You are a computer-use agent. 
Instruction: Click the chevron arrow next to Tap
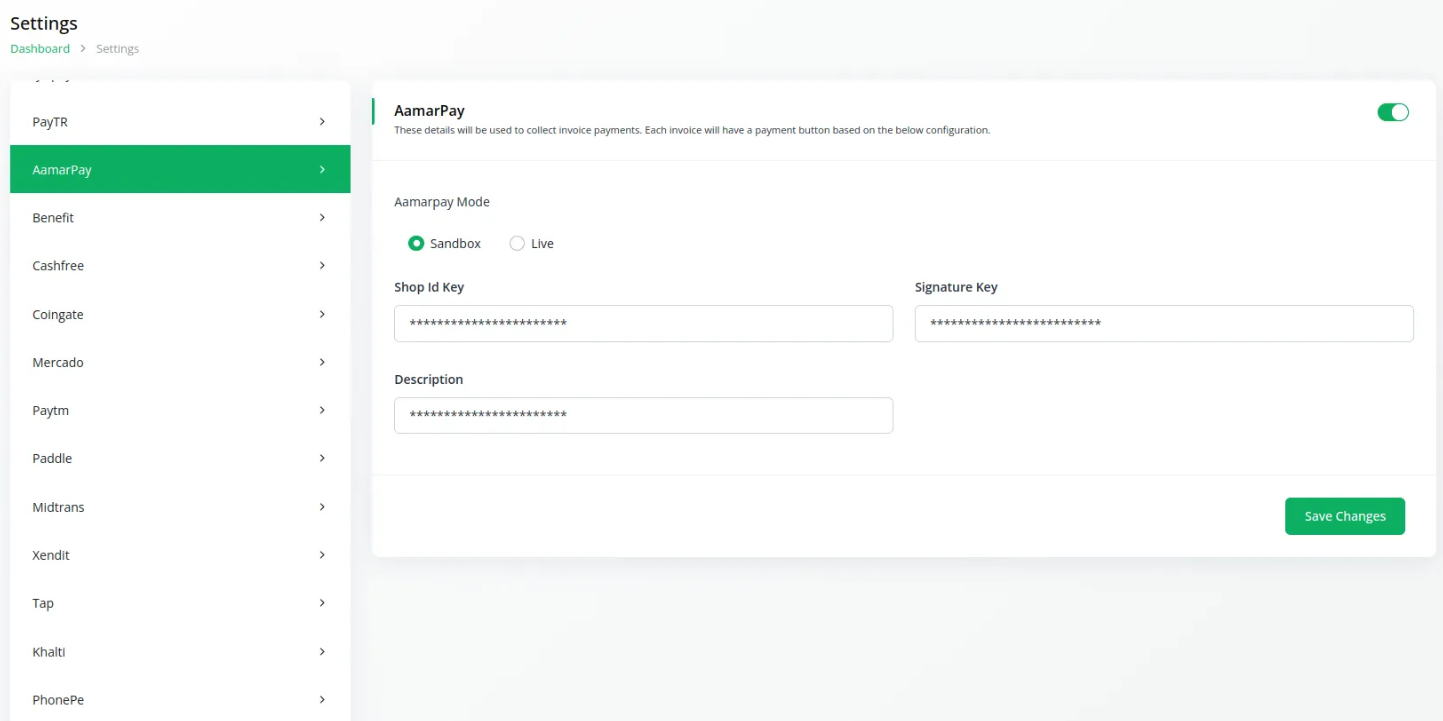pyautogui.click(x=322, y=603)
